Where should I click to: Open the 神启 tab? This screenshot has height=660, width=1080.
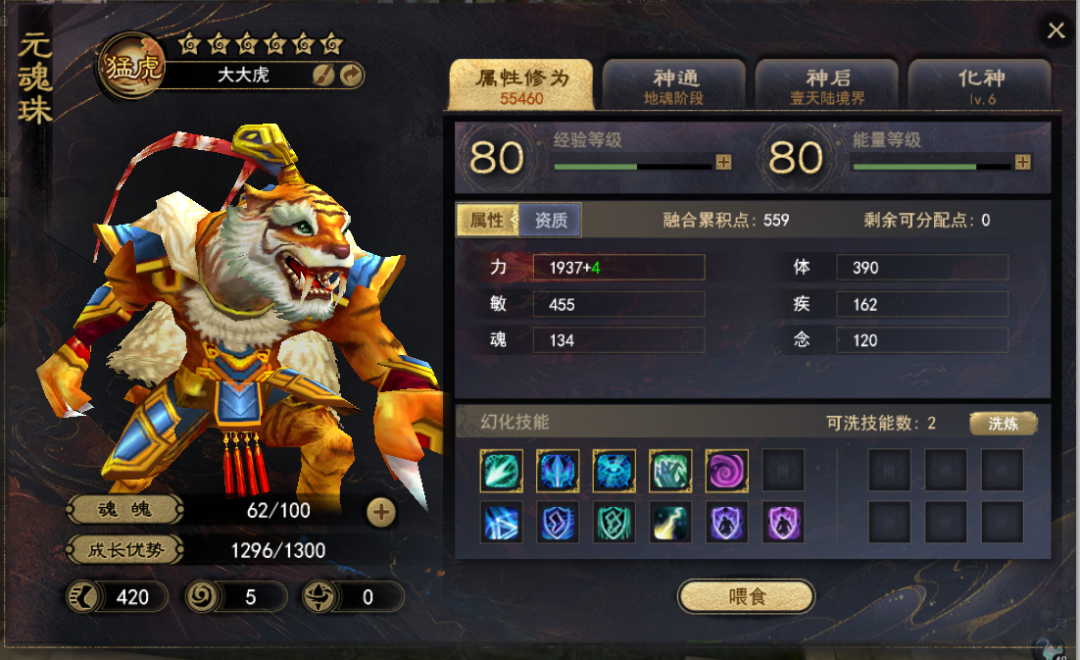pos(827,85)
